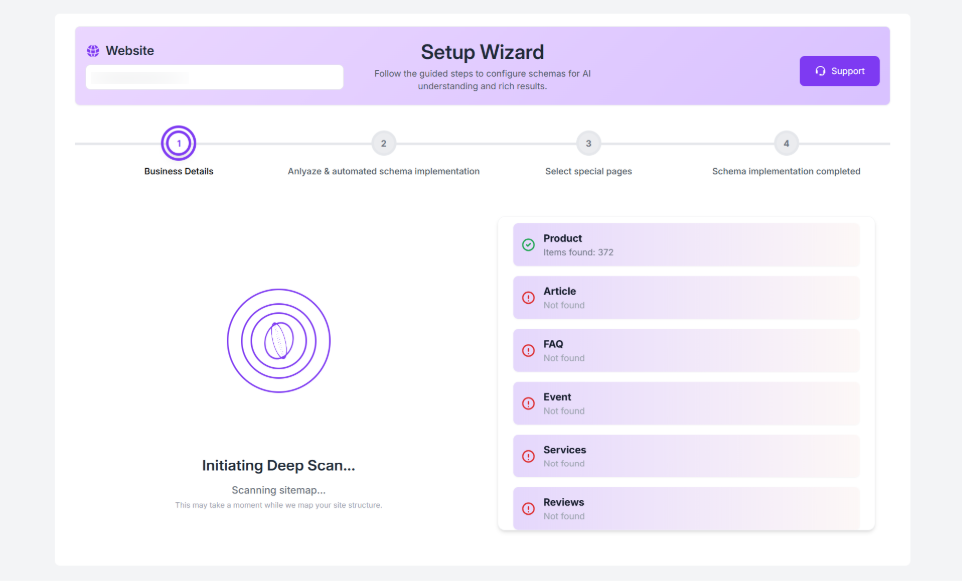Click the concentric circles scanning animation
This screenshot has height=582, width=962.
pyautogui.click(x=279, y=341)
